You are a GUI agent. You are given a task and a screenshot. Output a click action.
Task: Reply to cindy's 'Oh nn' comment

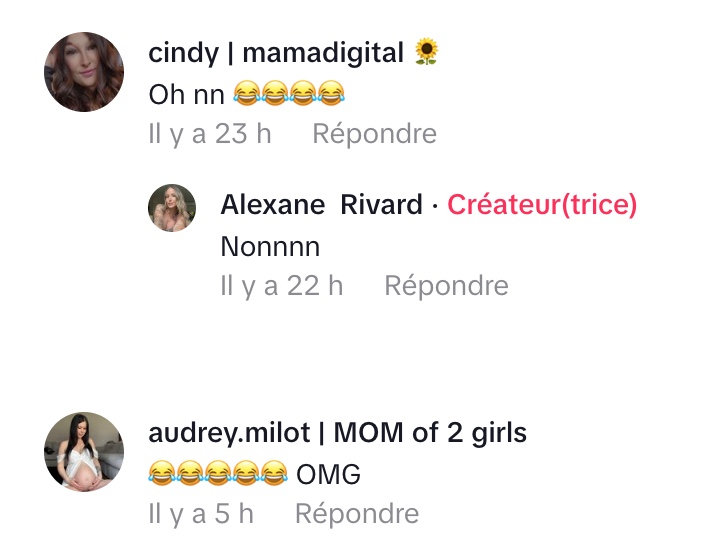click(x=374, y=134)
